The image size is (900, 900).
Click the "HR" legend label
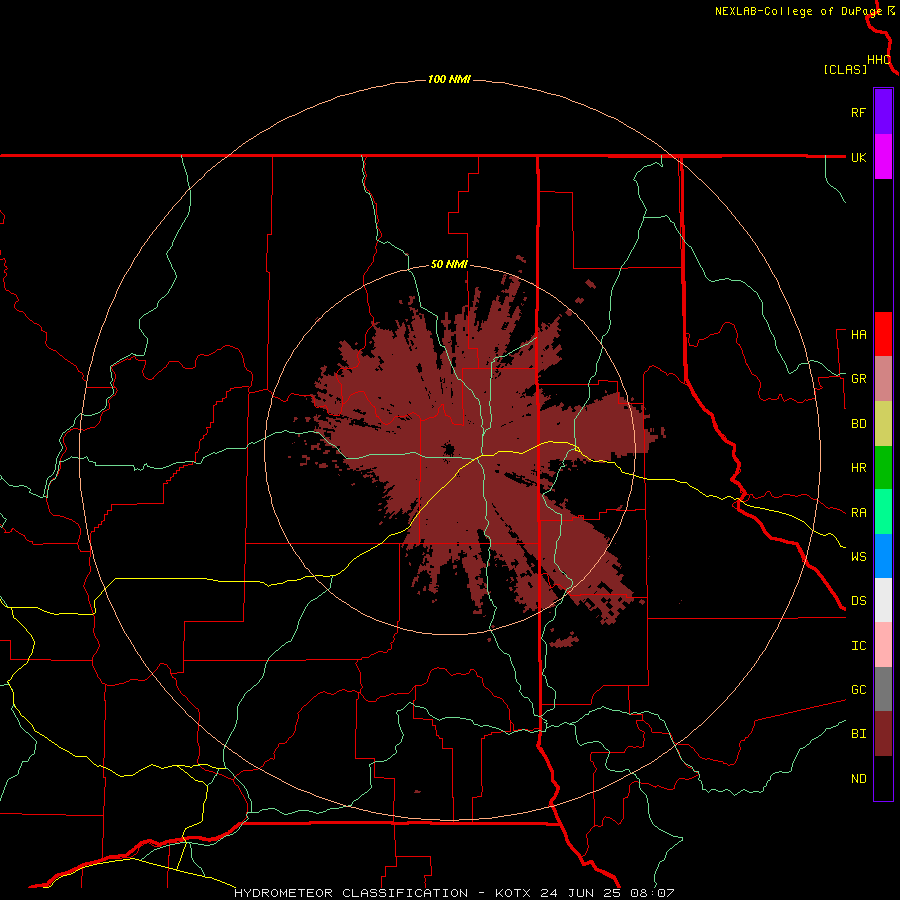[x=858, y=468]
